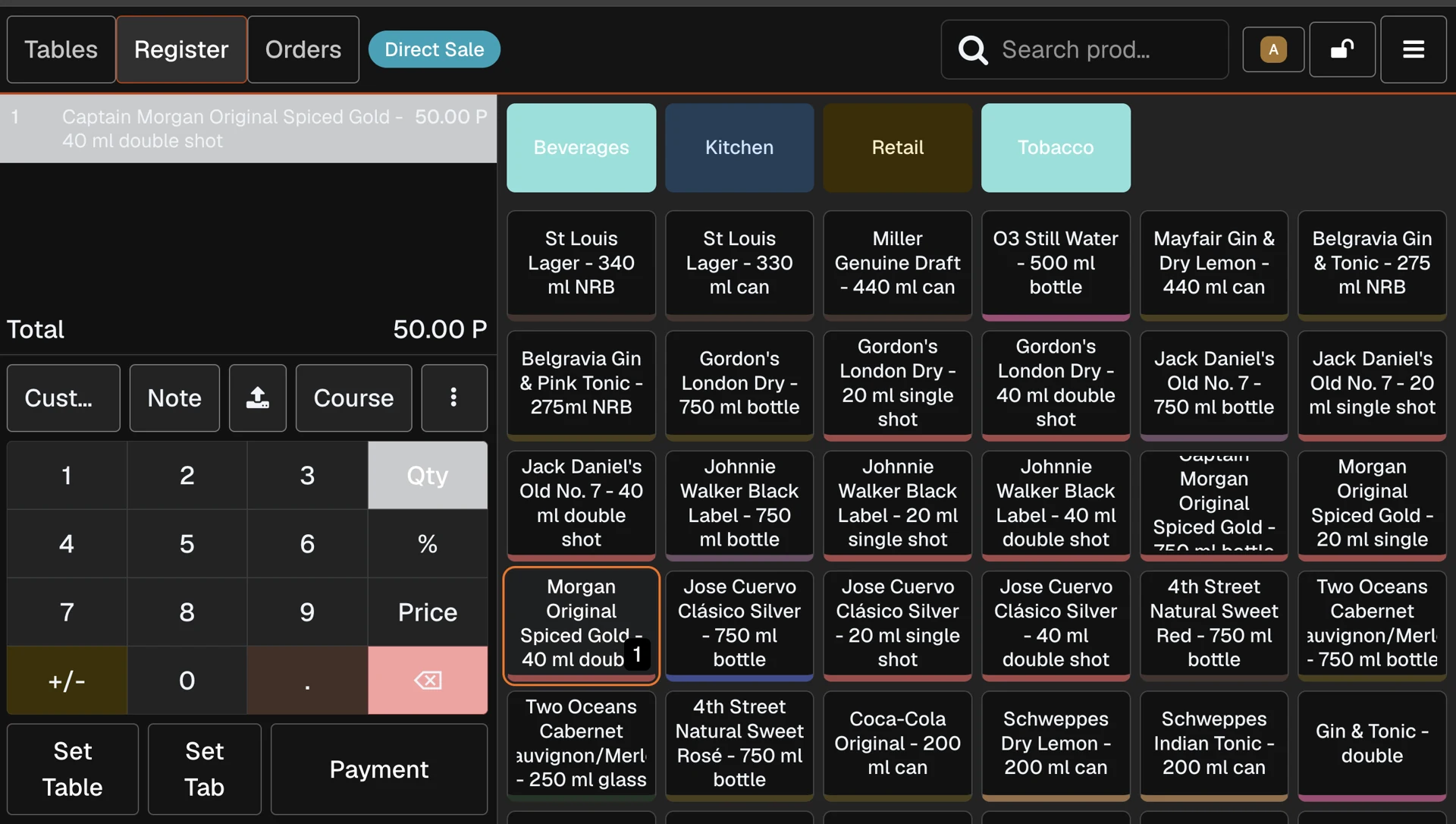Click Set Tab button
This screenshot has width=1456, height=824.
coord(205,769)
